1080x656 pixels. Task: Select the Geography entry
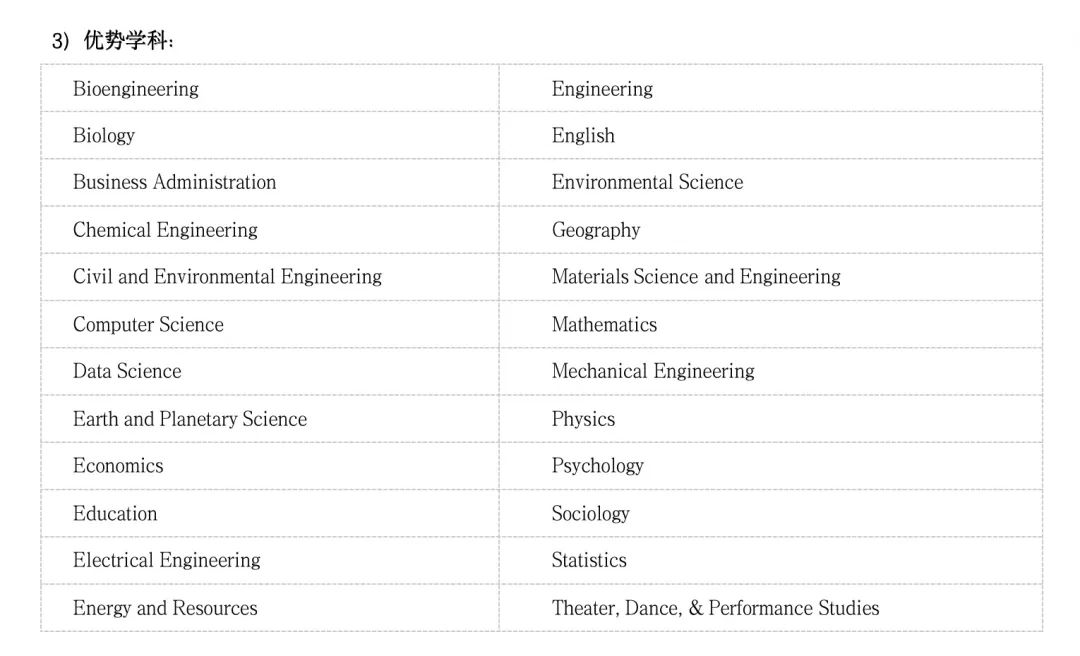[596, 230]
